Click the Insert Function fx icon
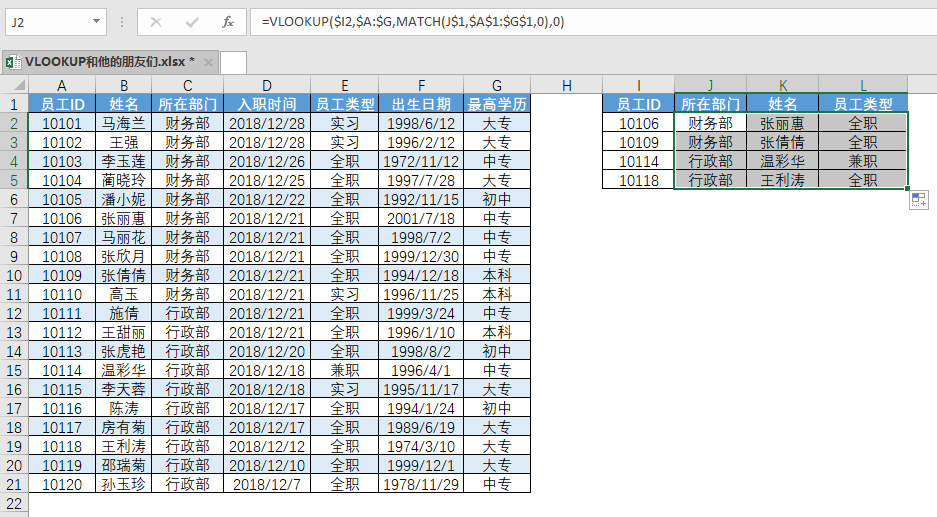Viewport: 937px width, 517px height. point(227,21)
